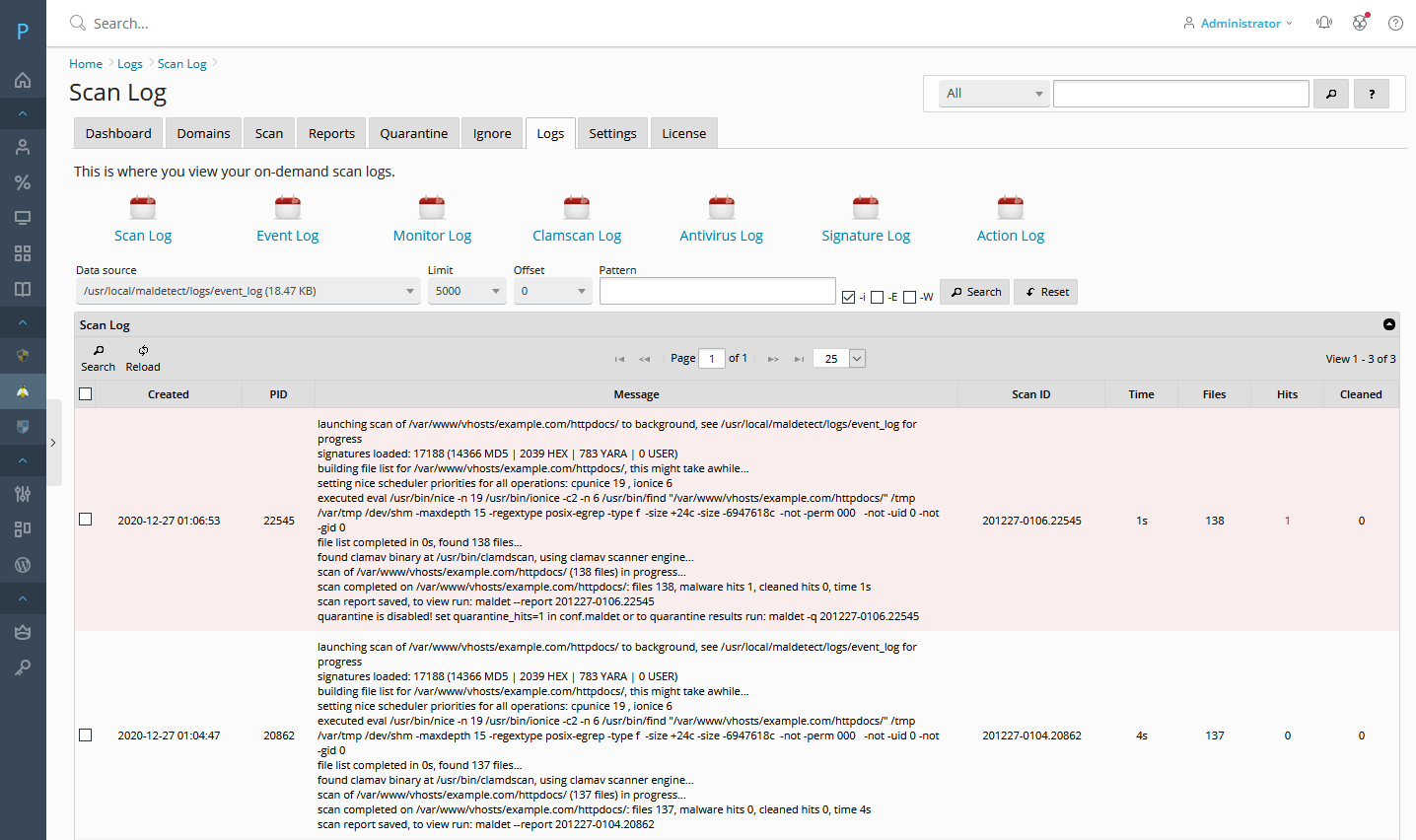
Task: Select the row with PID 20862
Action: coord(86,735)
